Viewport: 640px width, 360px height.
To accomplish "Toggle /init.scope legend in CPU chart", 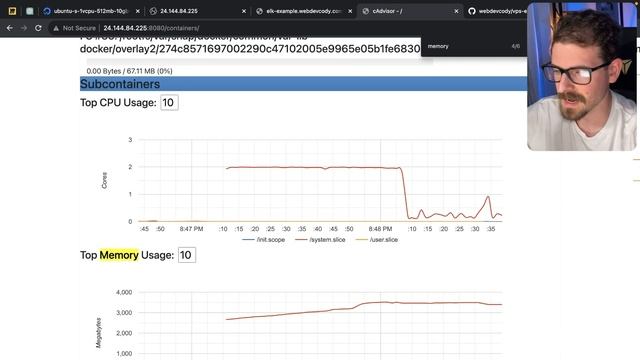I will (264, 240).
